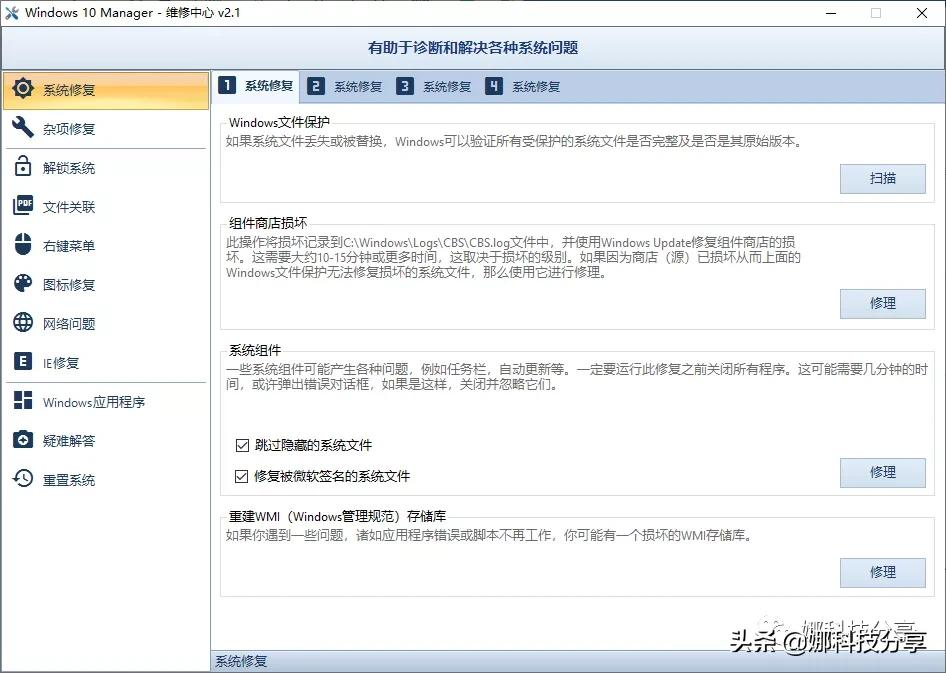Click 修理 button for 重建WMI存储库
The height and width of the screenshot is (673, 946).
tap(883, 573)
